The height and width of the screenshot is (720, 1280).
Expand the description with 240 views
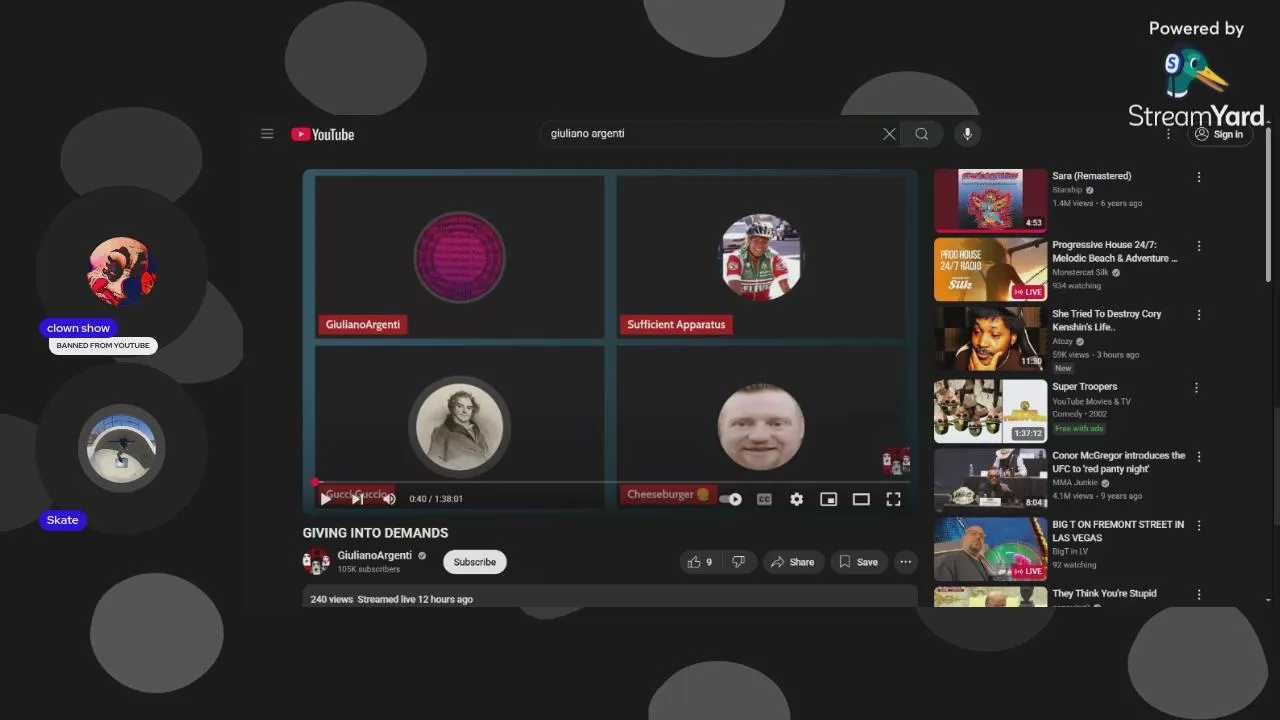click(x=610, y=597)
